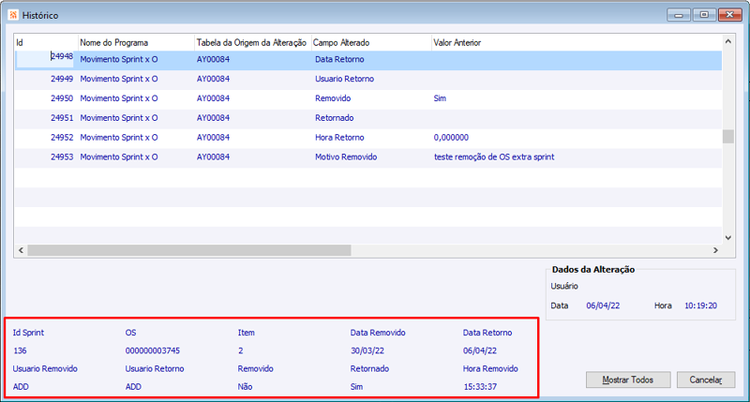750x402 pixels.
Task: Click the 0,000000 previous value cell
Action: (x=451, y=137)
